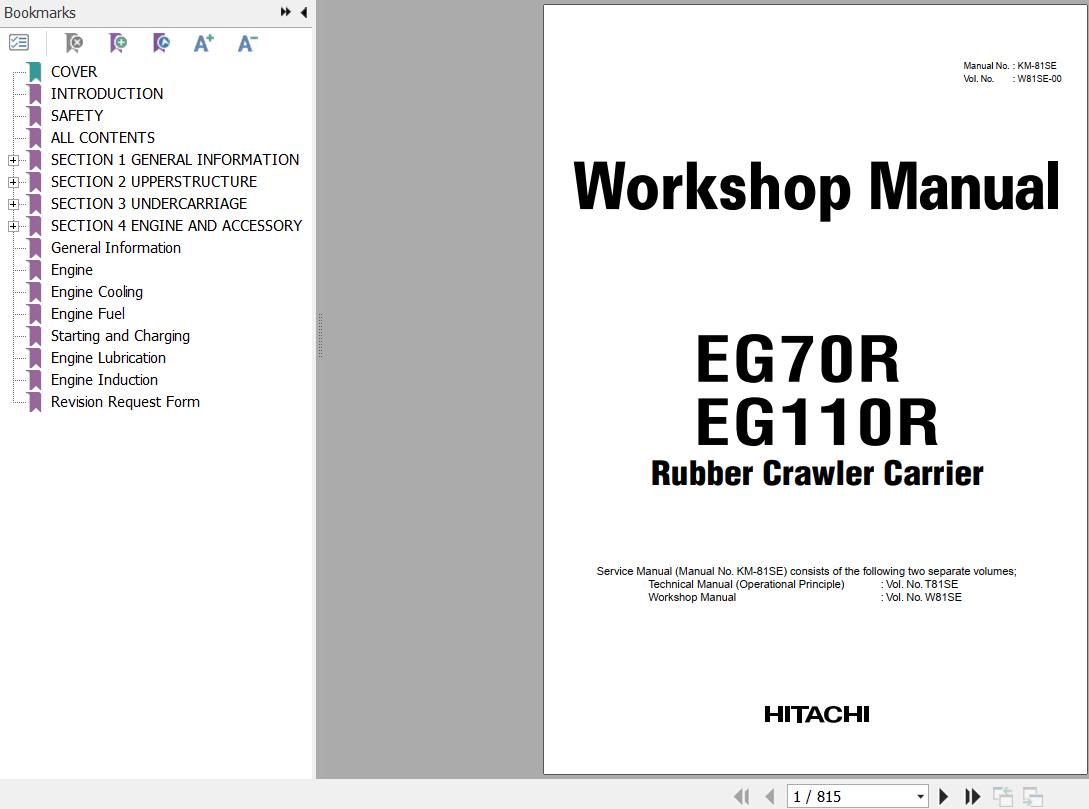1089x809 pixels.
Task: Click the next view icon in navigation bar
Action: (x=1033, y=797)
